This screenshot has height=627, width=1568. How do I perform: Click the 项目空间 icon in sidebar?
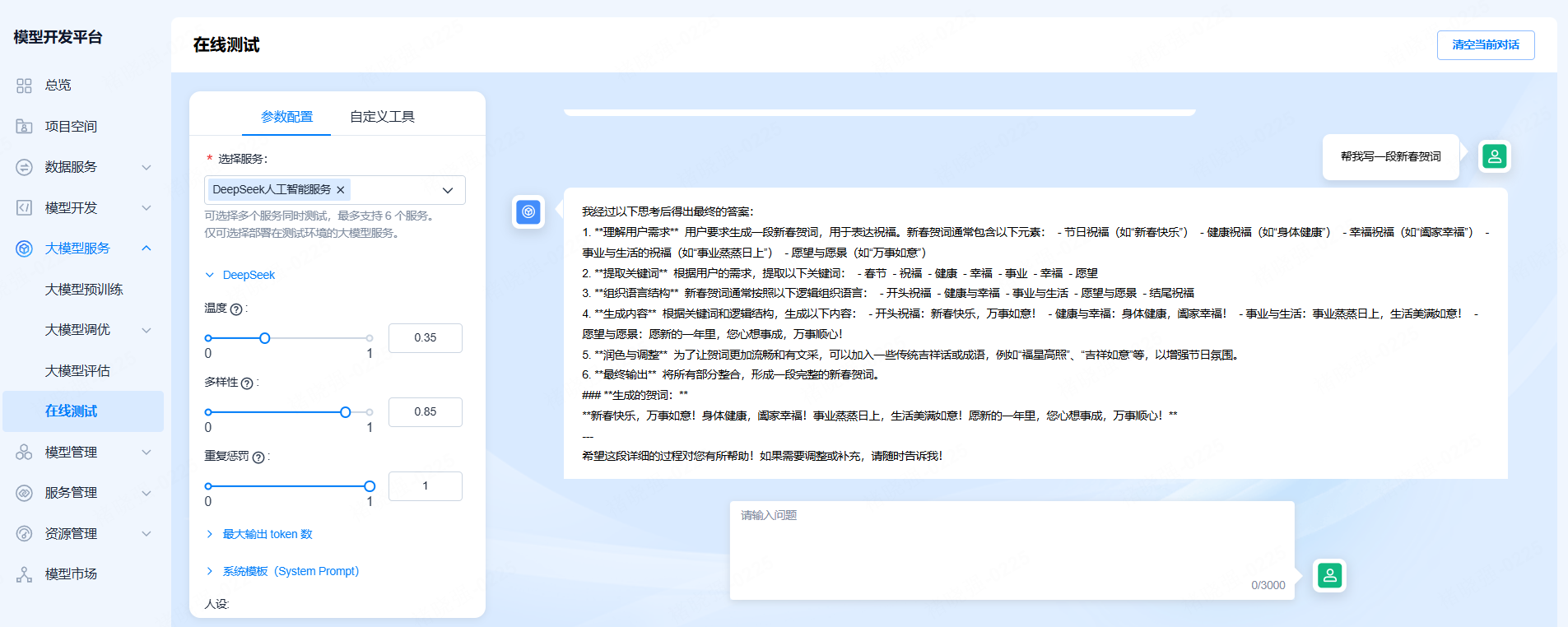[x=24, y=127]
